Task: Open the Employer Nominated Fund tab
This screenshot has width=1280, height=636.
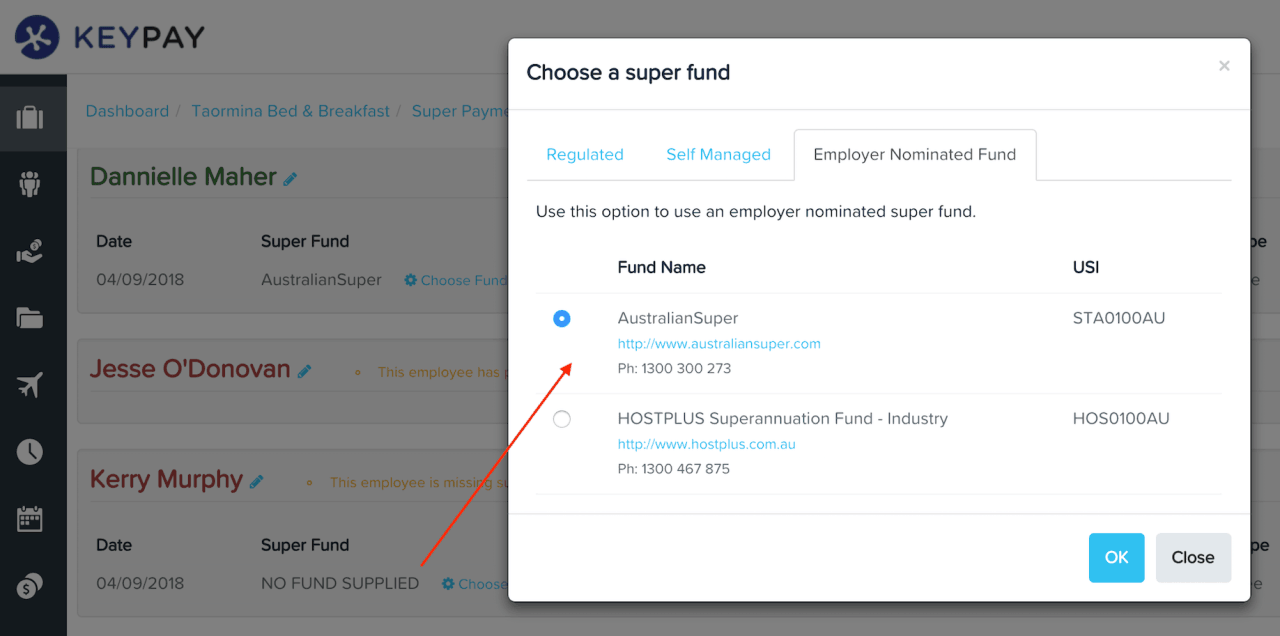Action: click(x=913, y=154)
